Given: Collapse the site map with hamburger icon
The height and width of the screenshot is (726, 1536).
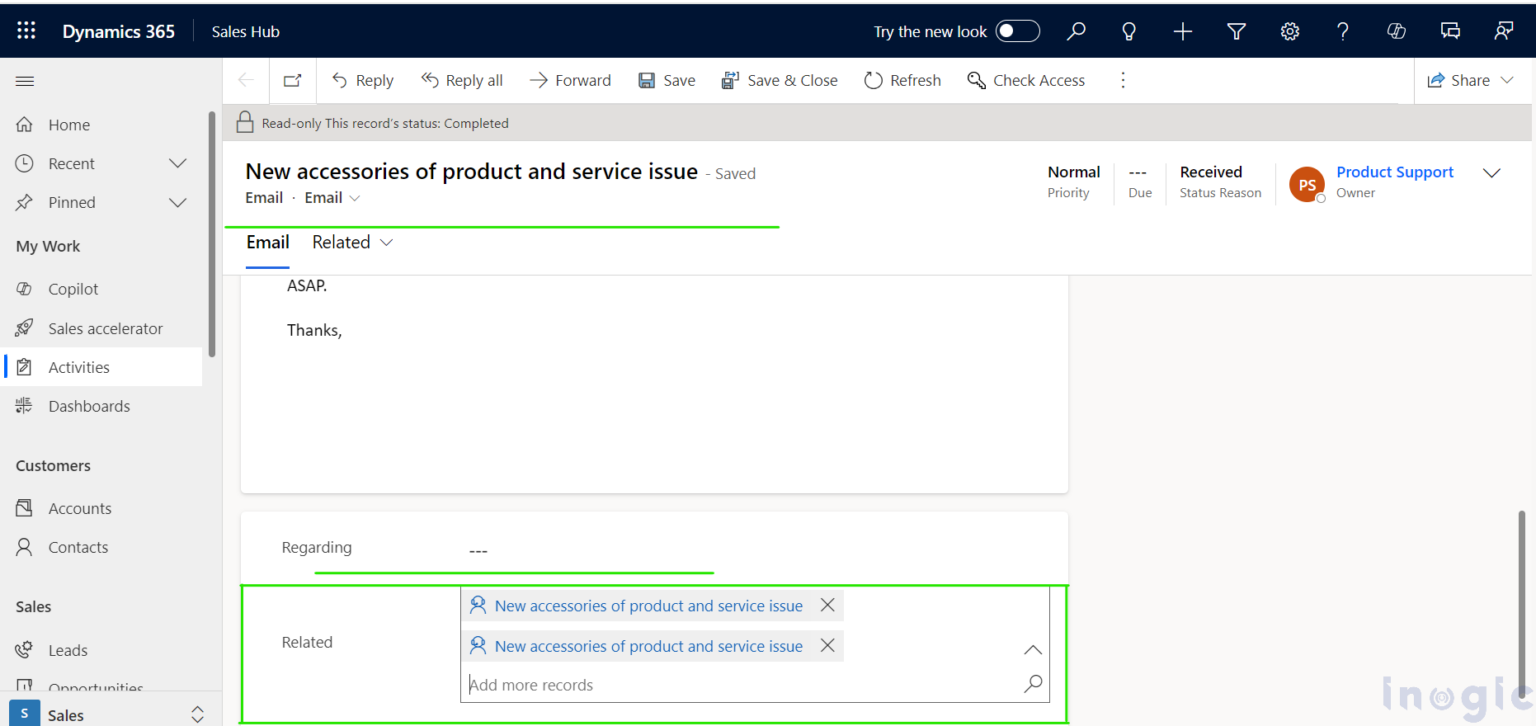Looking at the screenshot, I should 25,81.
